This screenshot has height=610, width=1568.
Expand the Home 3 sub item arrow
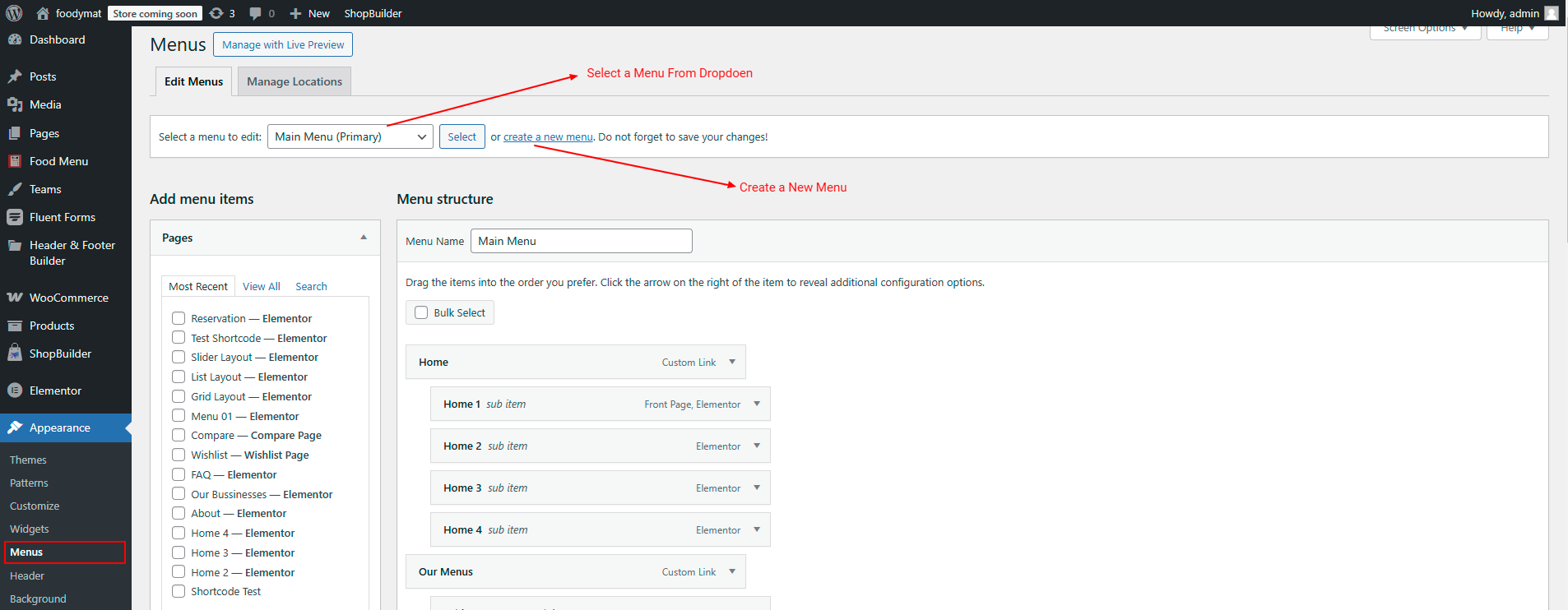coord(757,488)
